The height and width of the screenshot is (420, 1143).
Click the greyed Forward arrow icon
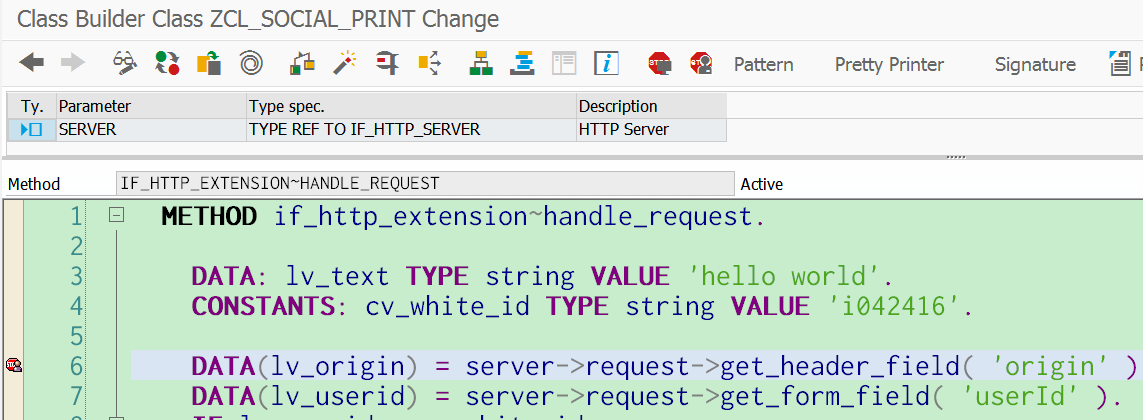[x=73, y=63]
